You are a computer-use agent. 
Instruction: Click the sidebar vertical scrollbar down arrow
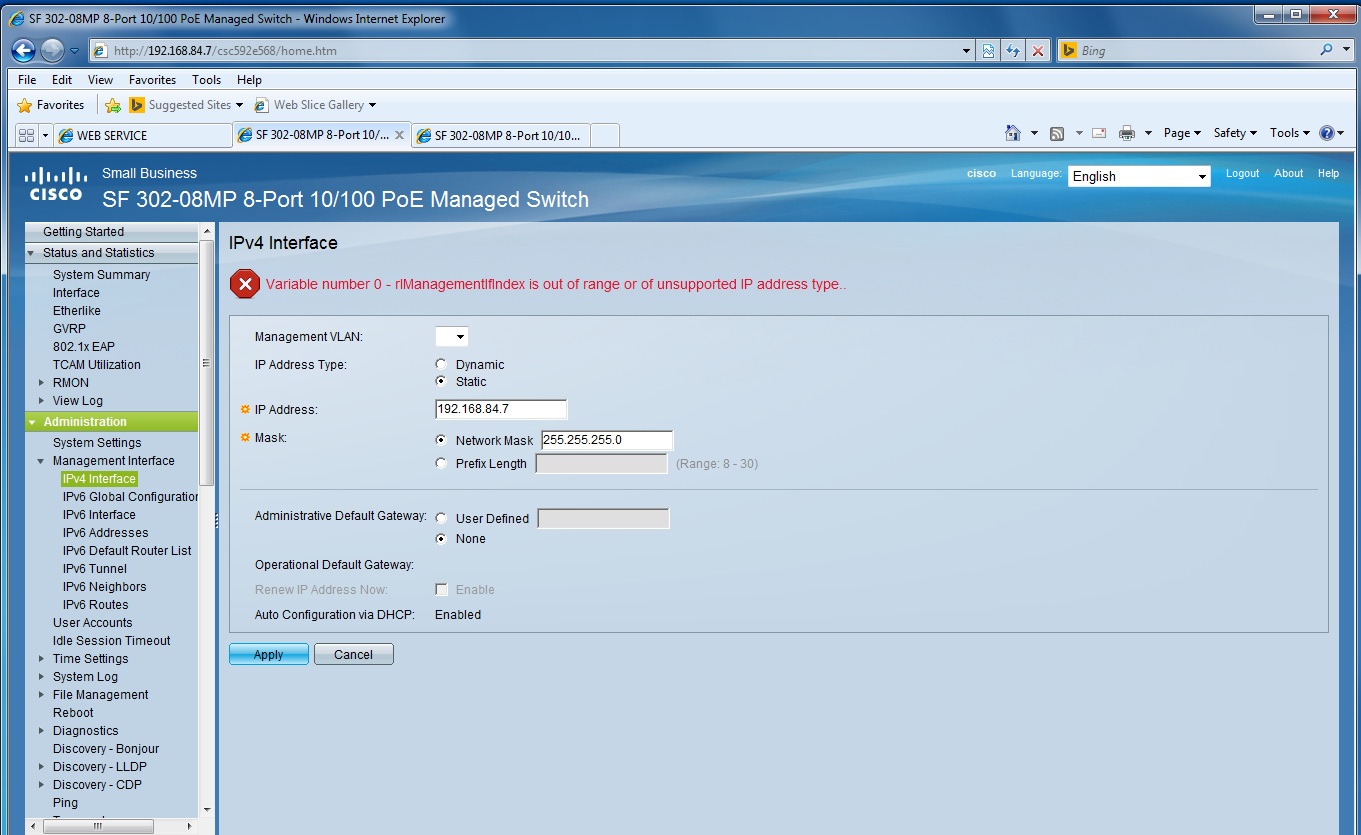(x=207, y=809)
